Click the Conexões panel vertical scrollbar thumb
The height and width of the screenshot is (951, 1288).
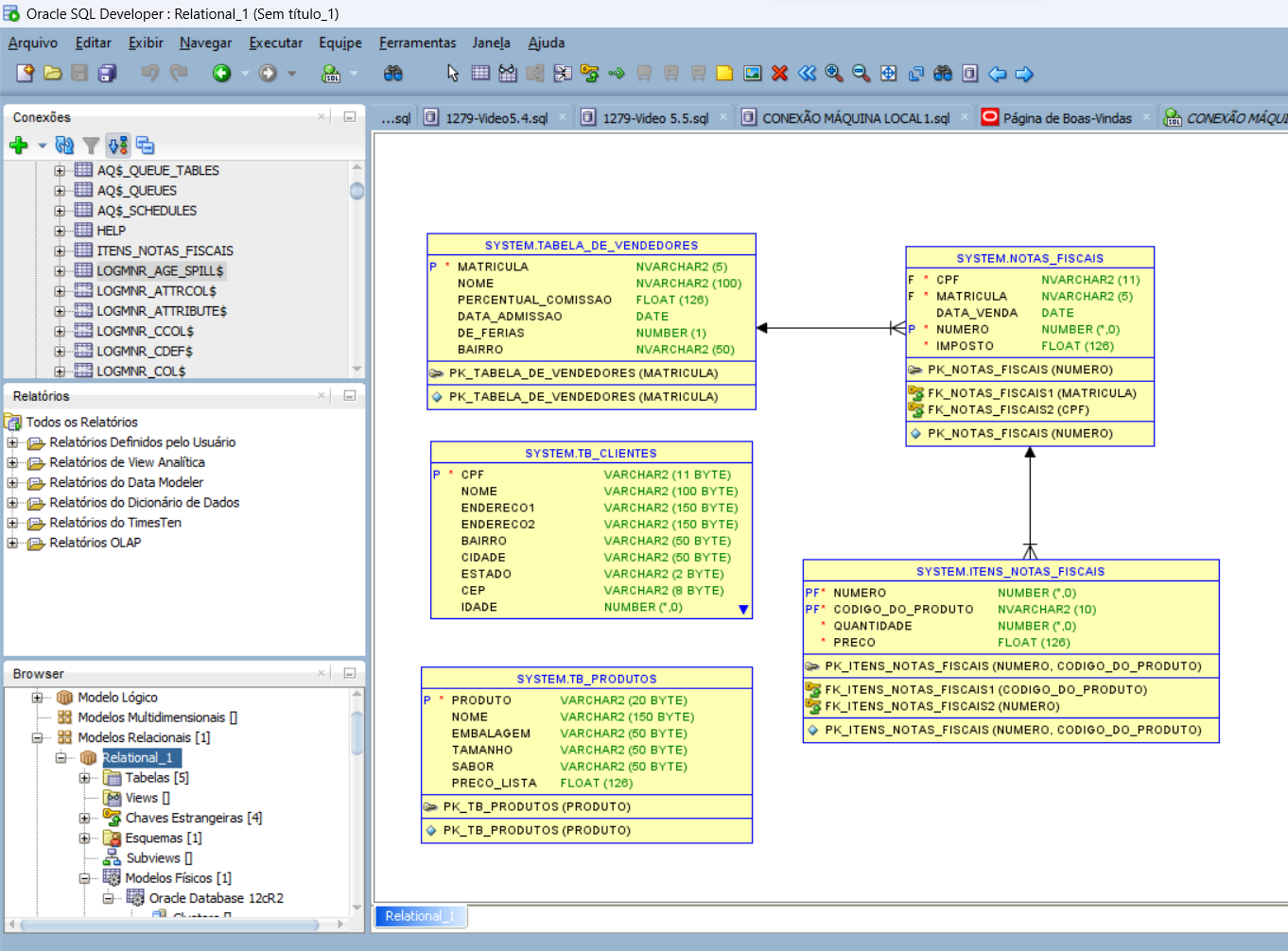(357, 191)
